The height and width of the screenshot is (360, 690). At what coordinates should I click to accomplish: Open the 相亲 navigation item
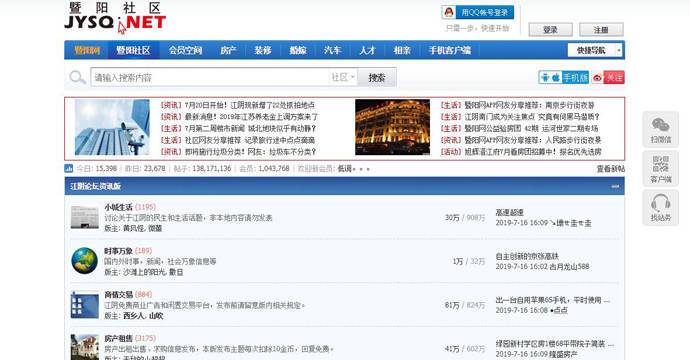click(x=402, y=50)
